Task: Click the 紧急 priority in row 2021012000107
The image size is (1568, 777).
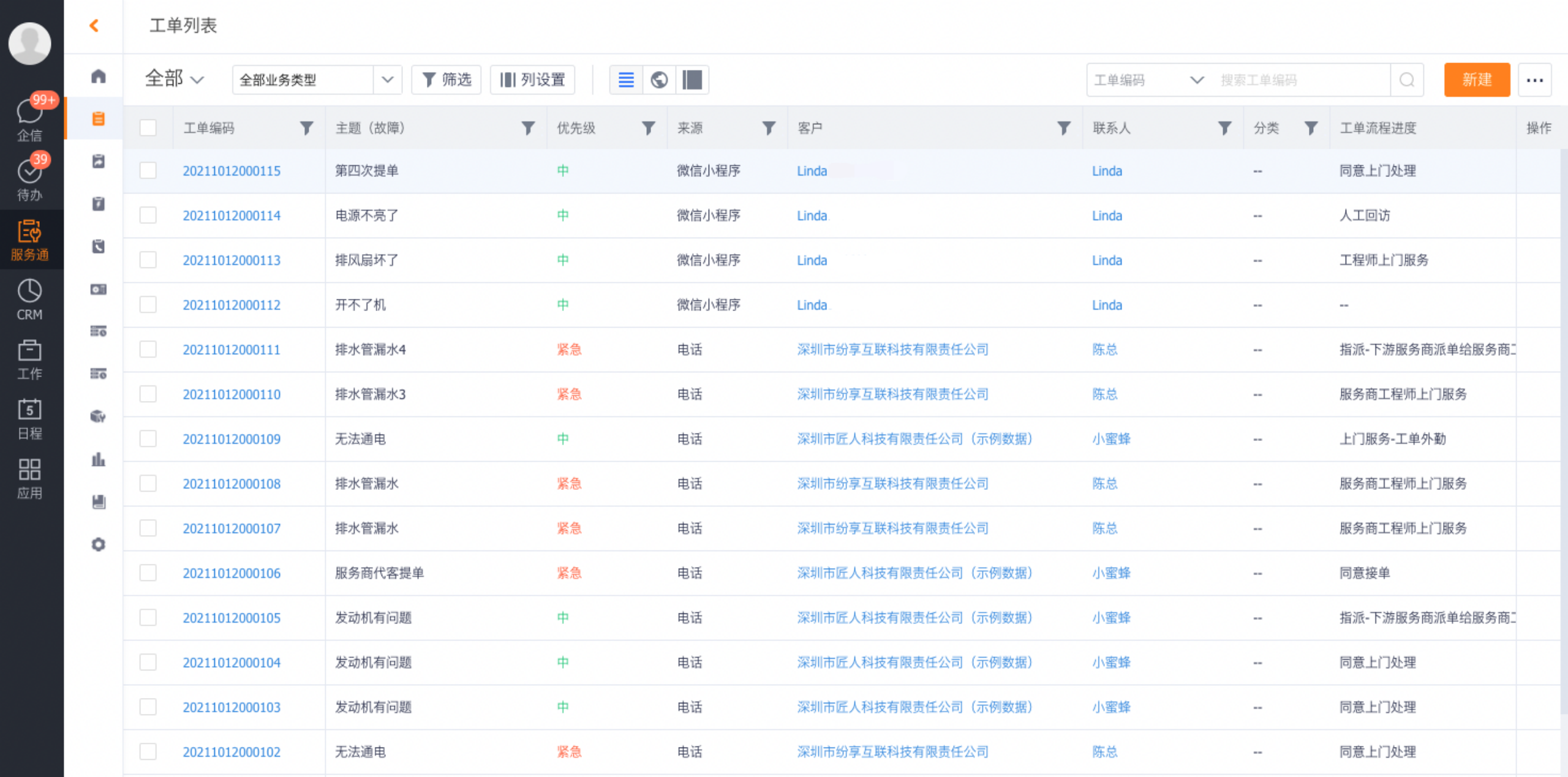Action: point(569,528)
